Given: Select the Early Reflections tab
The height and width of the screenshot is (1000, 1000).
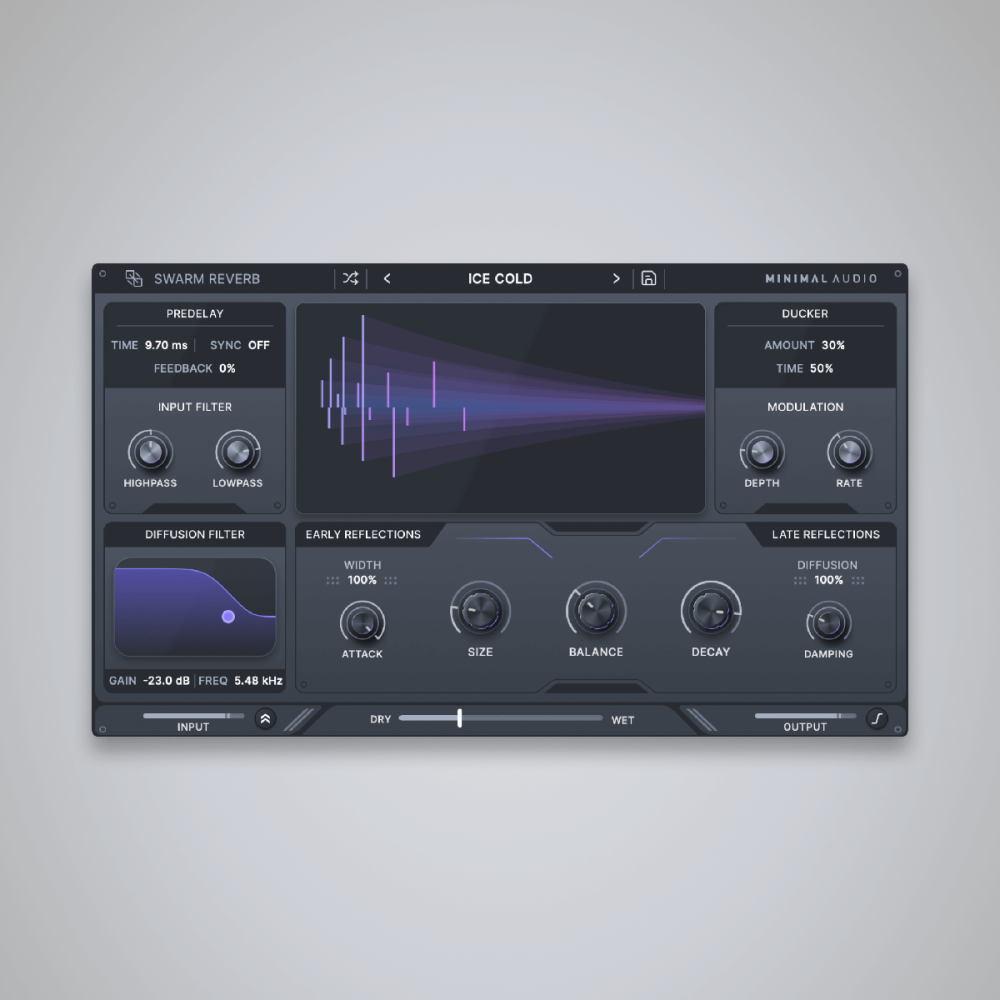Looking at the screenshot, I should pyautogui.click(x=364, y=534).
